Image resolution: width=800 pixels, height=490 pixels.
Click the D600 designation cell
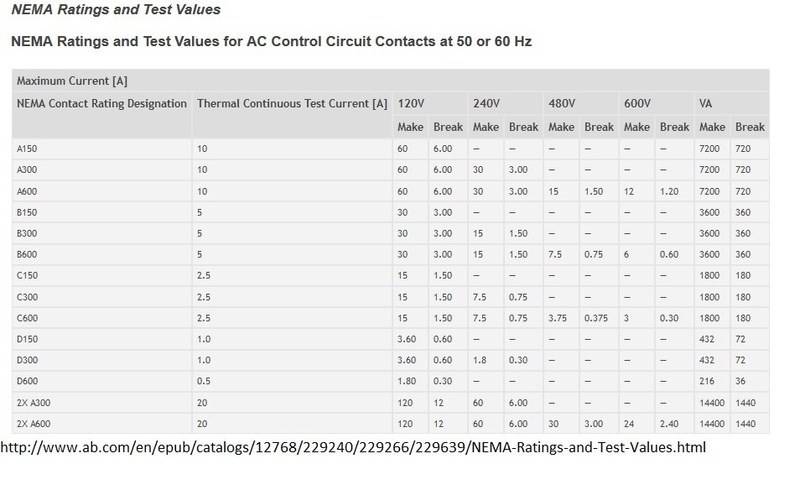(30, 383)
